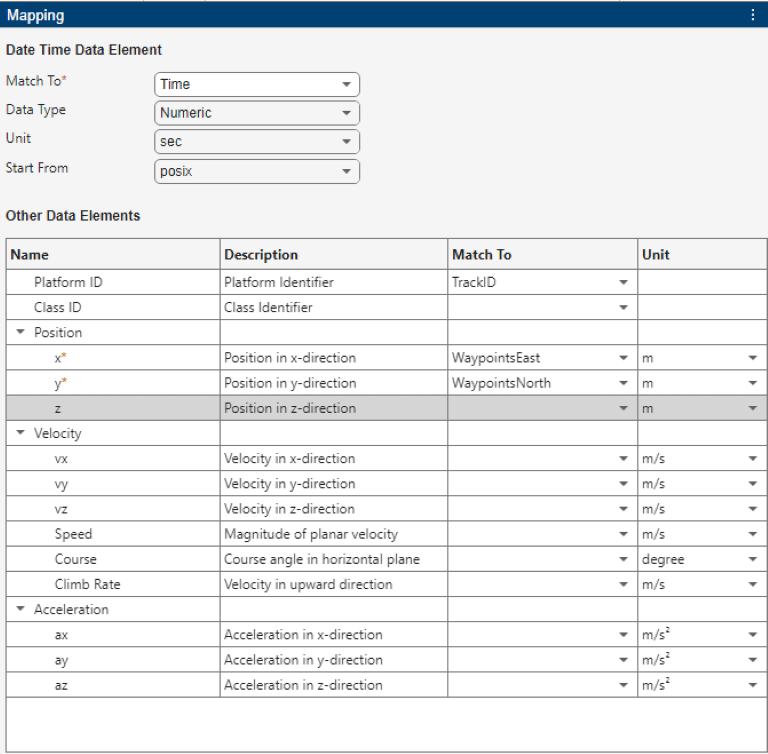Collapse the Acceleration tree group
The width and height of the screenshot is (768, 754).
[20, 609]
